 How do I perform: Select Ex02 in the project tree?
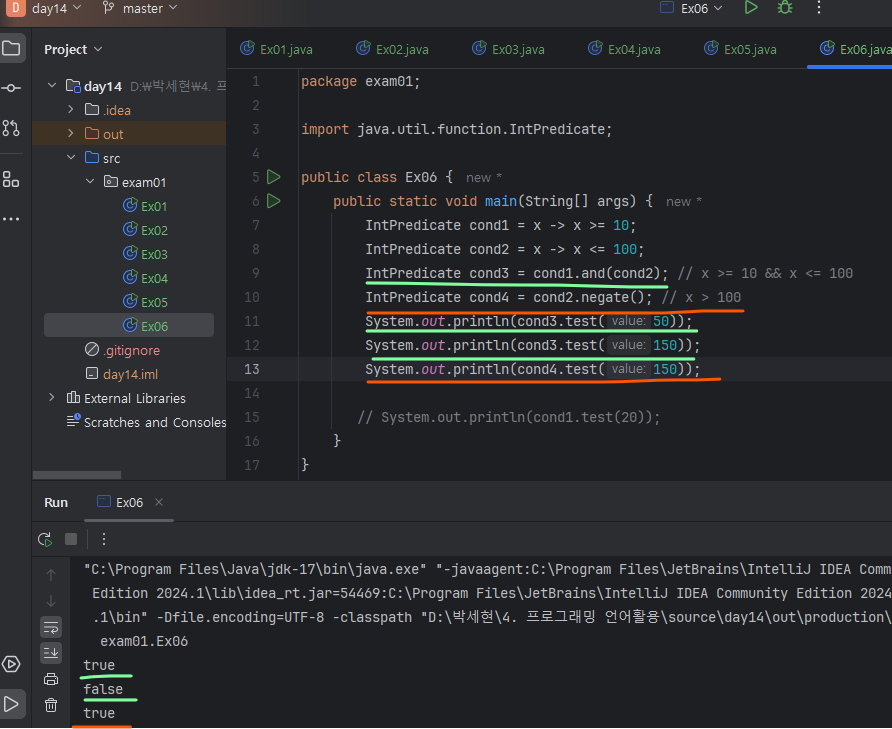146,230
